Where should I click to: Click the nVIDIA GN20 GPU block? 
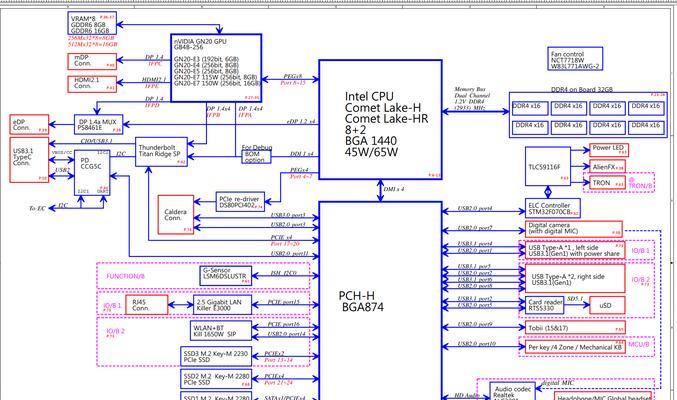point(216,68)
